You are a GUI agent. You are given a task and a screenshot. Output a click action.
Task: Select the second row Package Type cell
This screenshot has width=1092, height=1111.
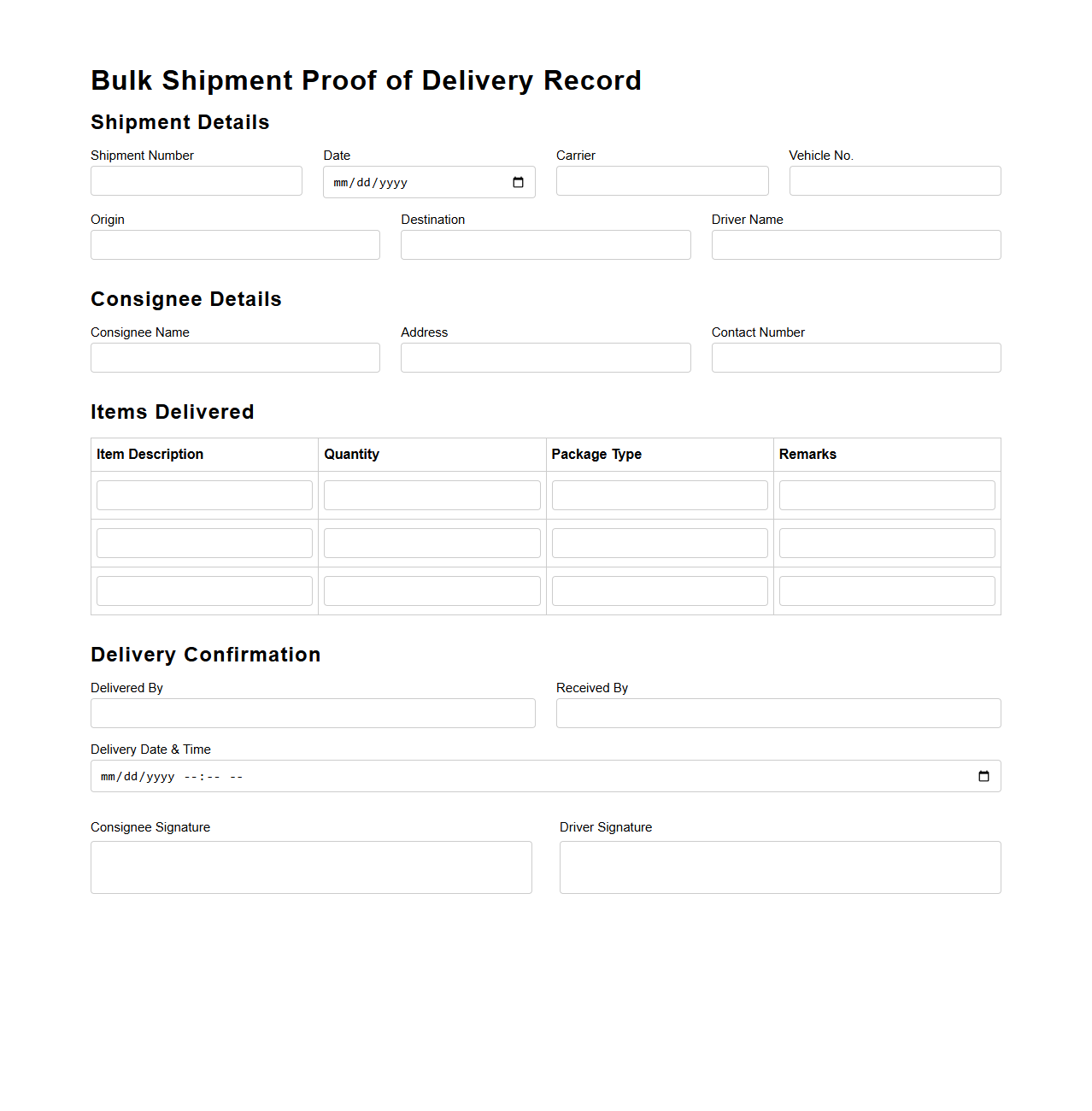[659, 543]
